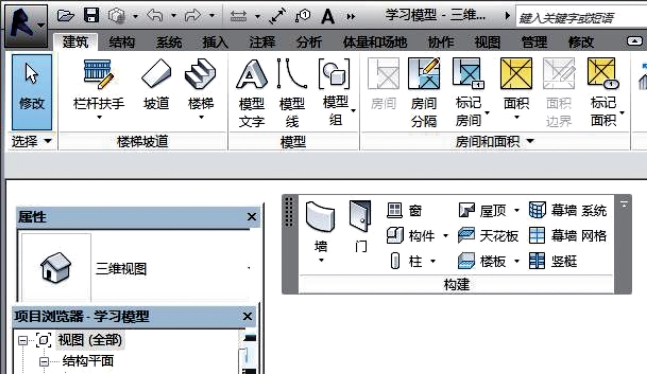Open the 体量和场地 tab
Image resolution: width=647 pixels, height=374 pixels.
[x=375, y=42]
